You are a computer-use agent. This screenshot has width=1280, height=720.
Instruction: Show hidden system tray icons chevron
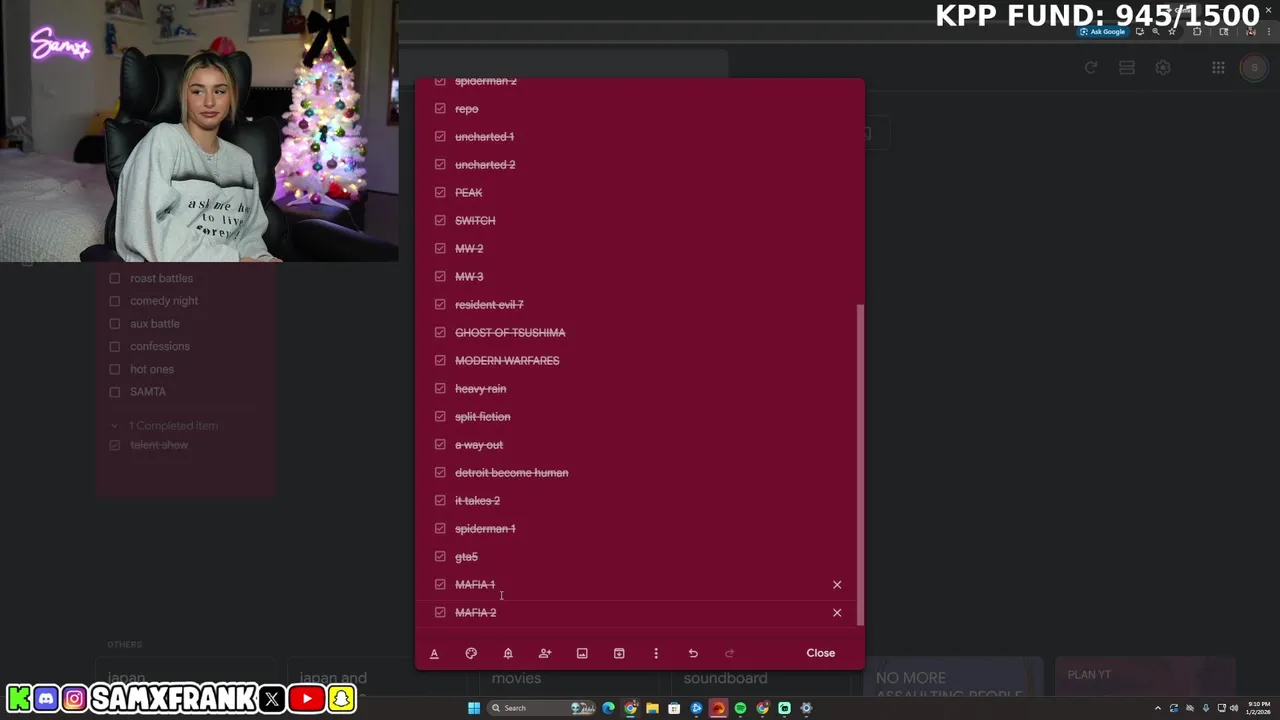click(1158, 708)
